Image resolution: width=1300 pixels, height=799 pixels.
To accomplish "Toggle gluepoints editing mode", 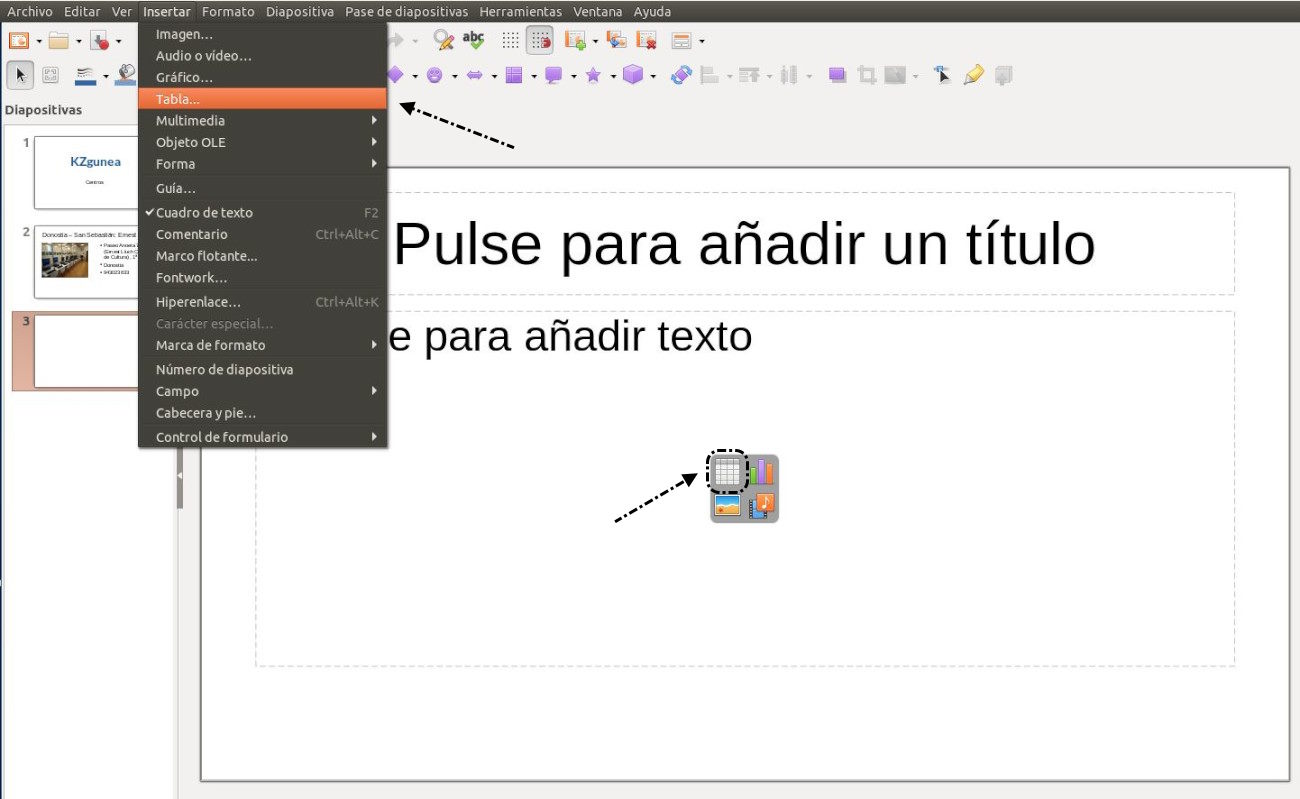I will pyautogui.click(x=973, y=74).
